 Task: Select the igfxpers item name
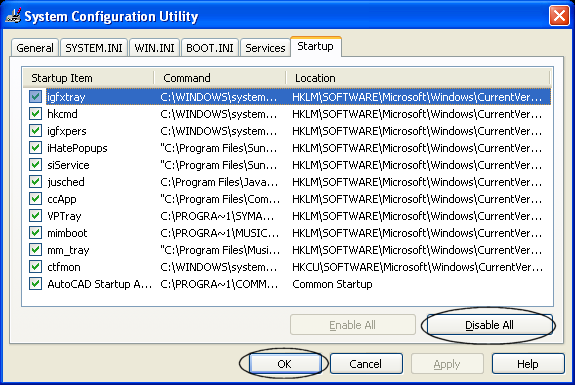pos(67,131)
